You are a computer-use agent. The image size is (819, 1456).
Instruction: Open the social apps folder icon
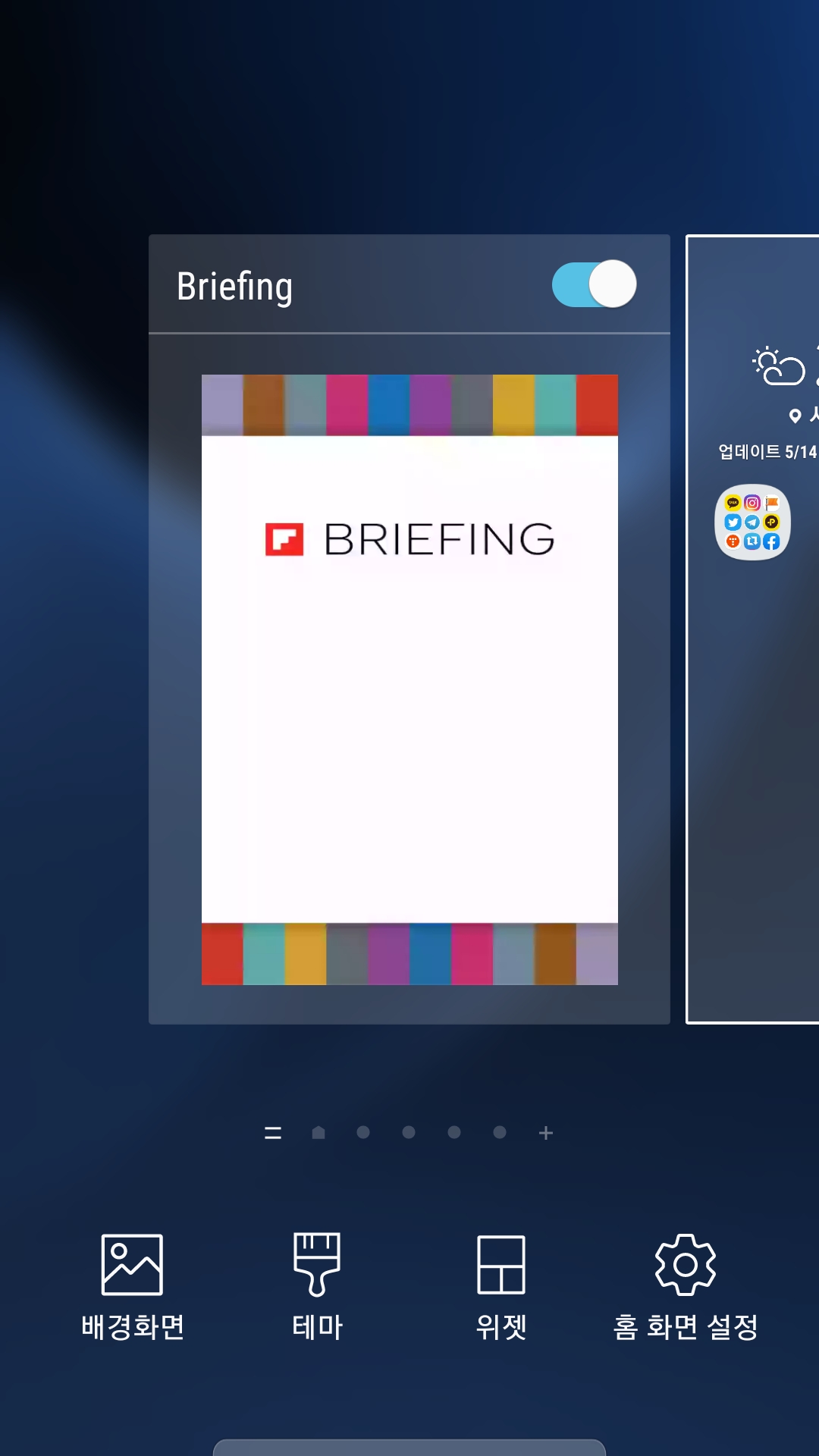tap(752, 522)
